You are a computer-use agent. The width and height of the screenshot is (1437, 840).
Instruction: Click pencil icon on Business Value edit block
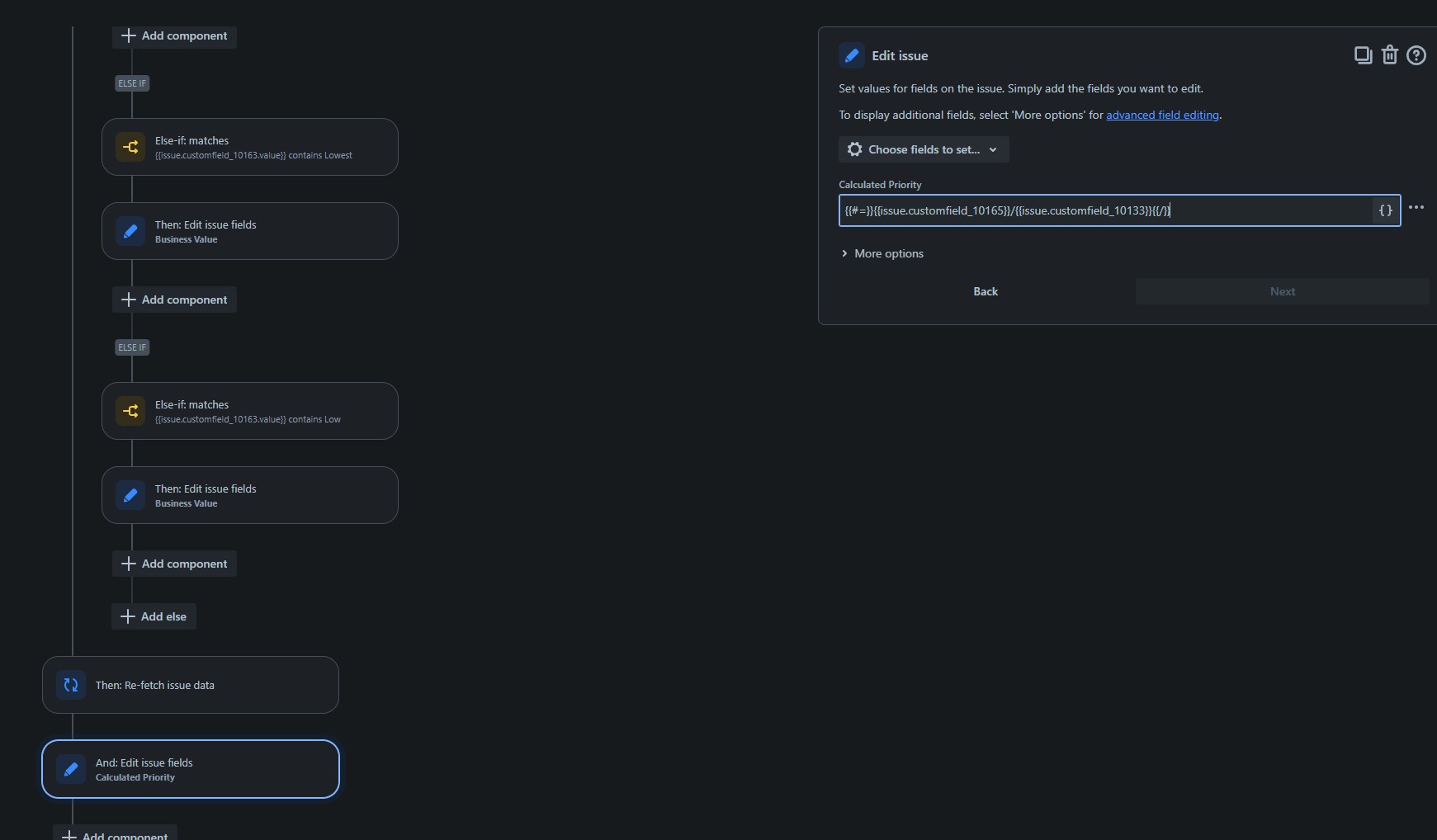tap(130, 230)
